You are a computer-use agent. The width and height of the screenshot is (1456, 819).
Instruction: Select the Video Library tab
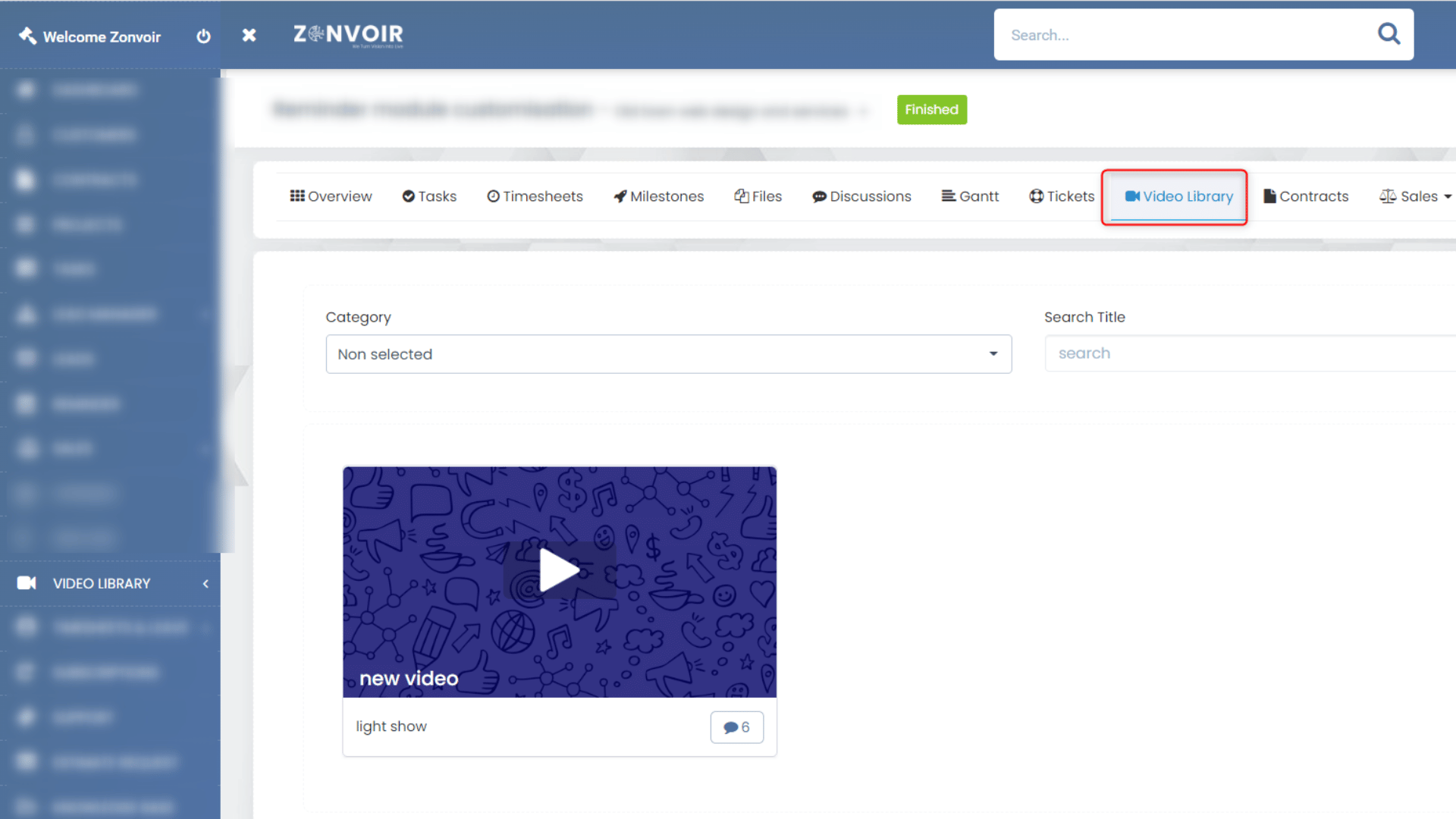click(x=1178, y=196)
